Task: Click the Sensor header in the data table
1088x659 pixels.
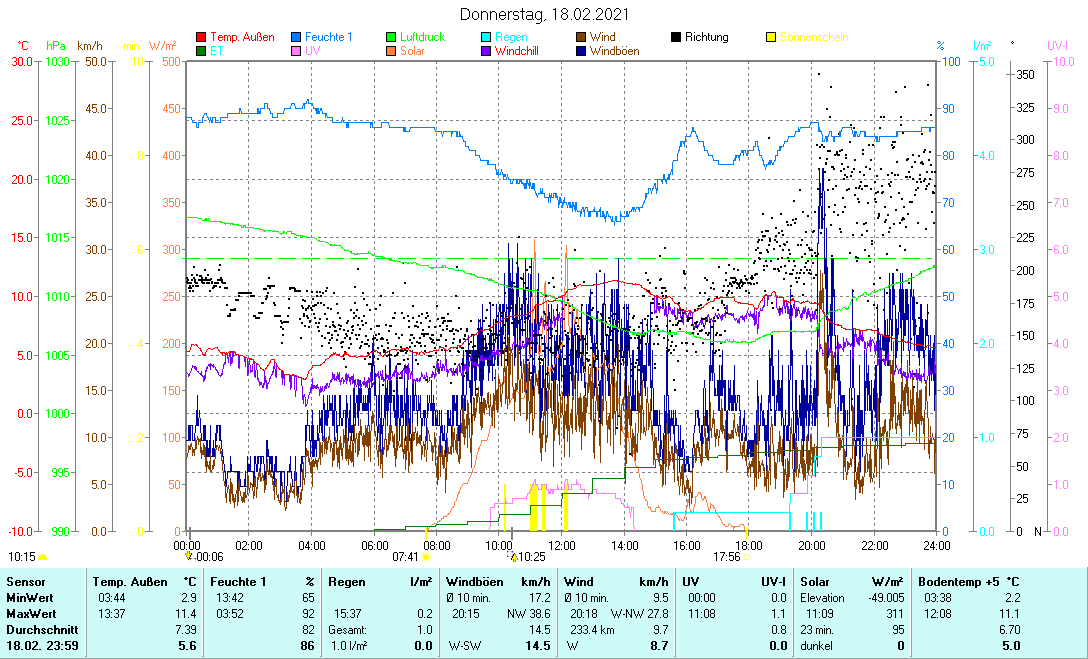Action: [x=25, y=581]
